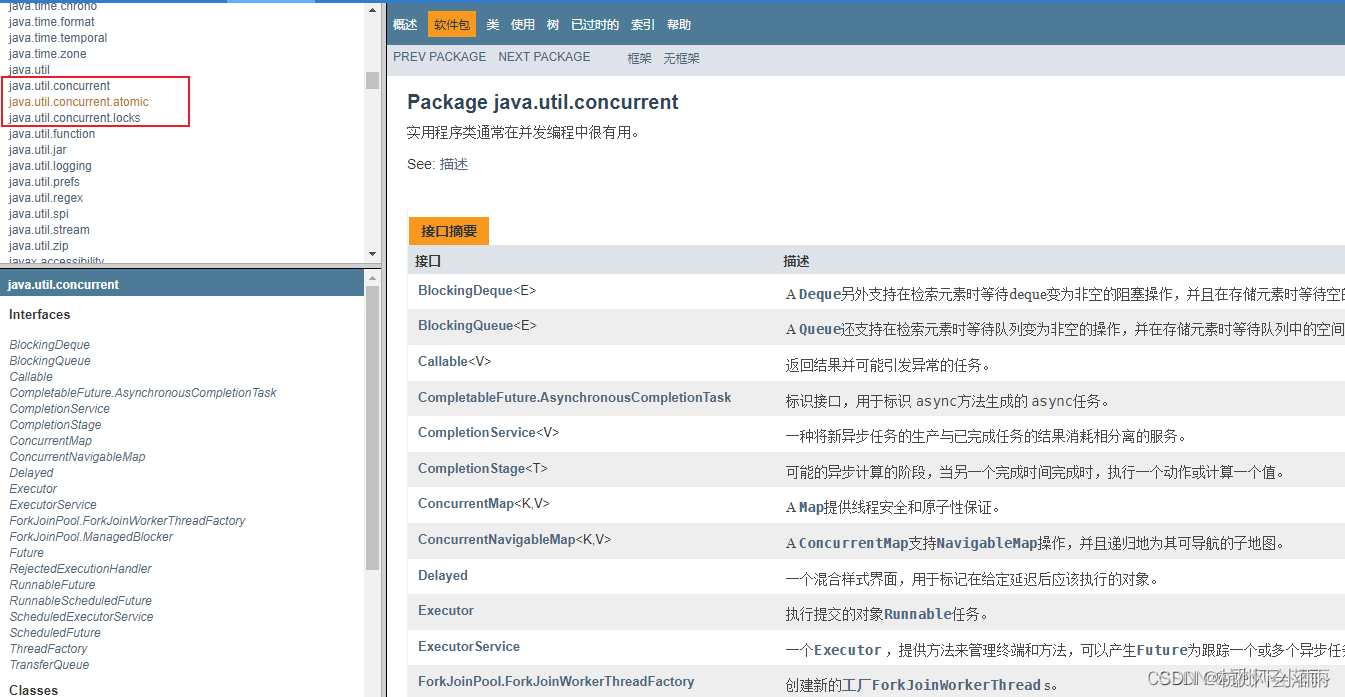Open java.util.function package
Viewport: 1345px width, 697px height.
(52, 134)
